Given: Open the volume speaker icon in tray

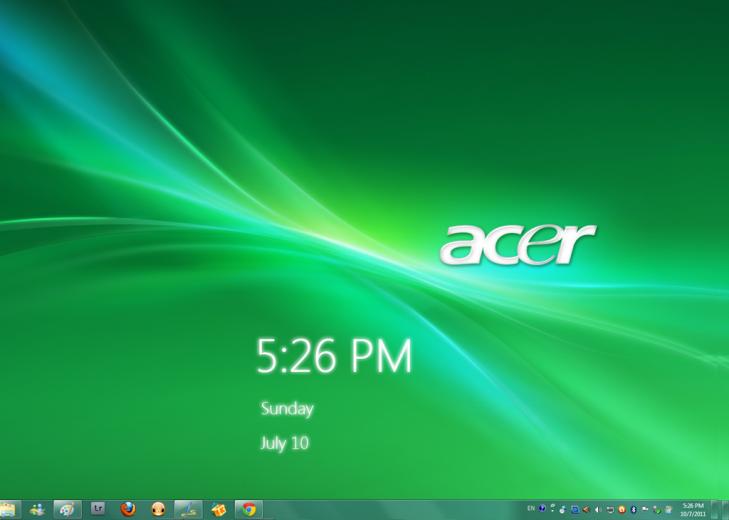Looking at the screenshot, I should click(x=598, y=510).
